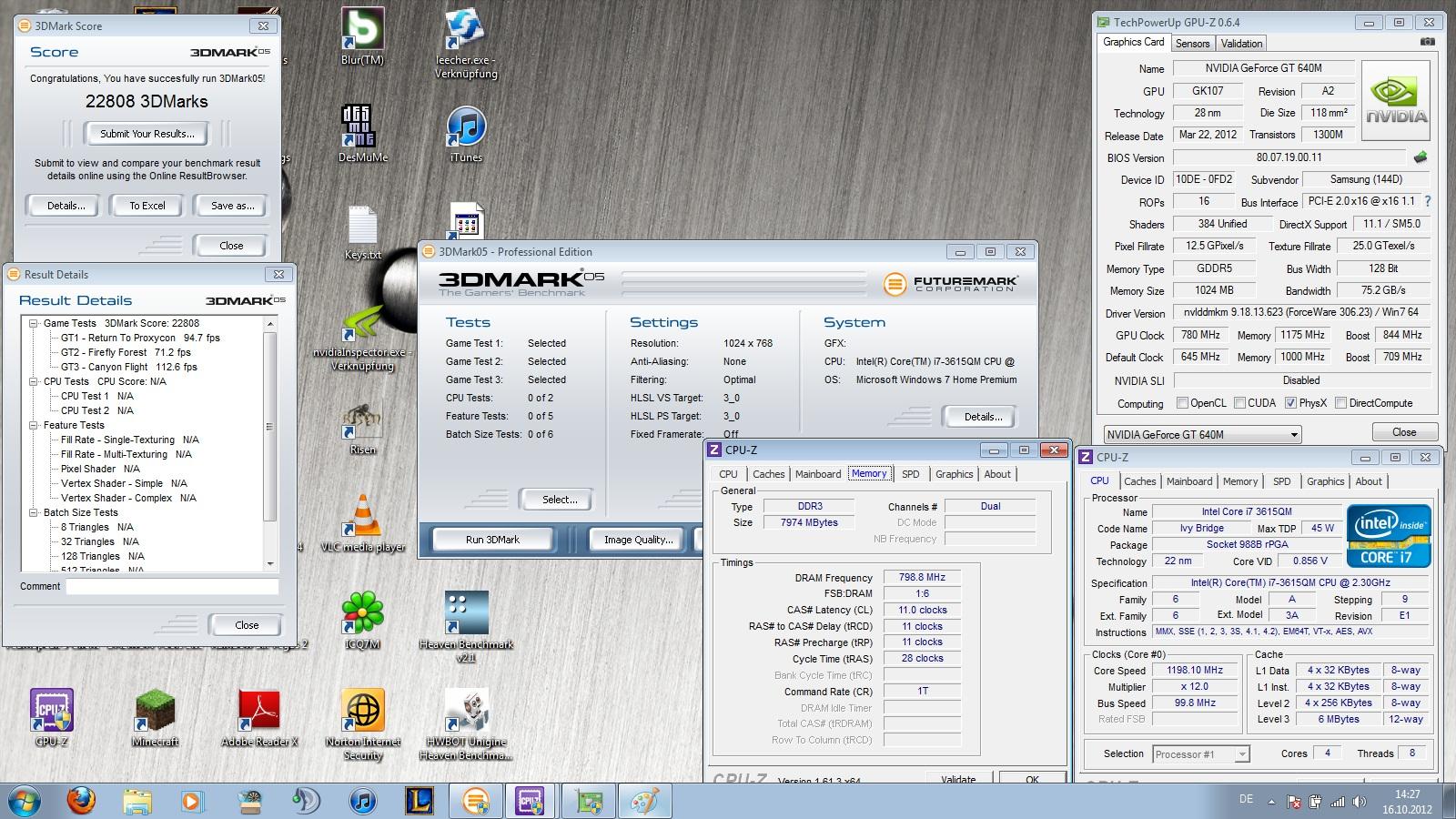This screenshot has width=1456, height=819.
Task: Click the To Excel button
Action: click(x=147, y=206)
